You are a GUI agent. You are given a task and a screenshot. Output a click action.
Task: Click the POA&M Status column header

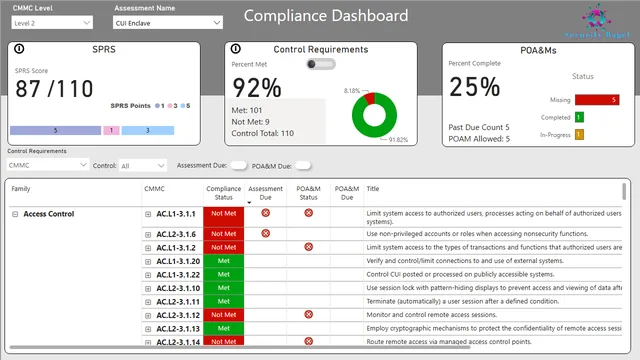308,193
